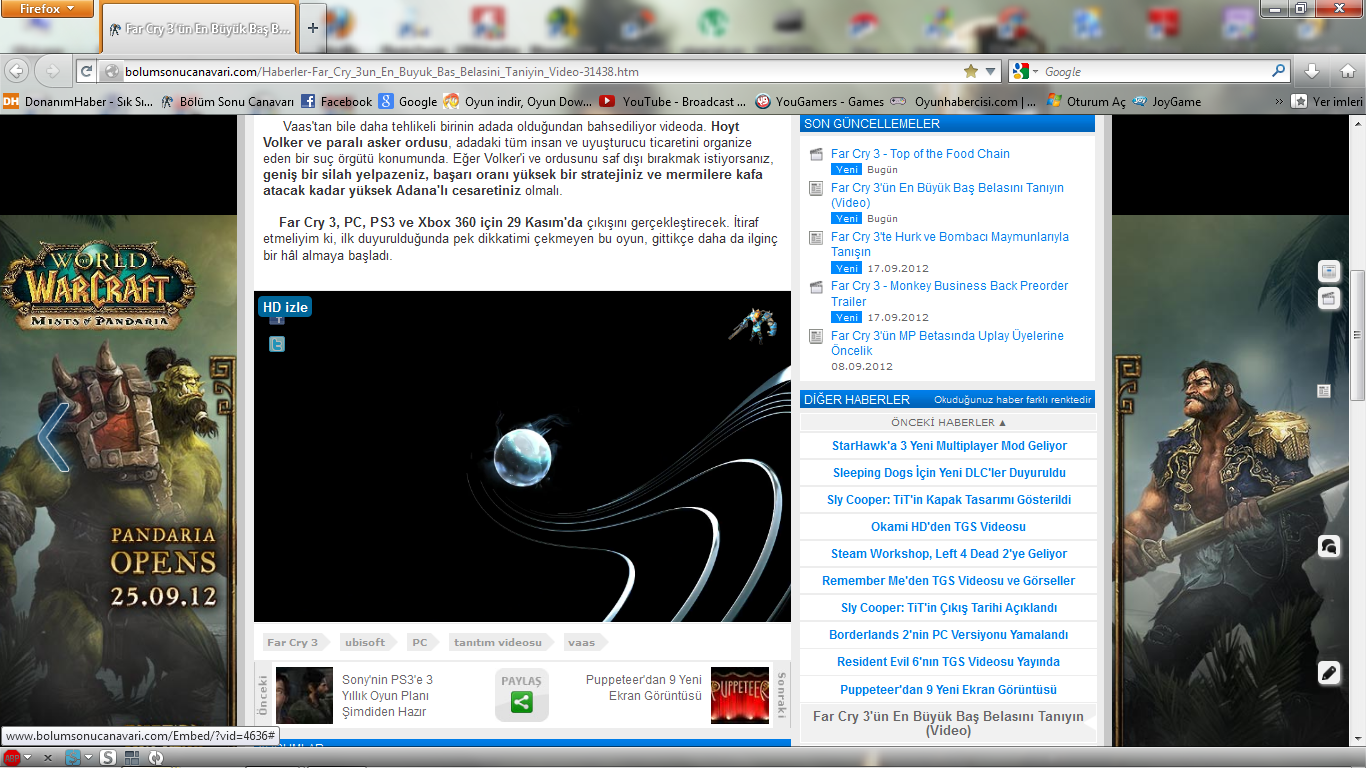The width and height of the screenshot is (1366, 768).
Task: Open the Puppeteer red curtain thumbnail
Action: [x=740, y=695]
